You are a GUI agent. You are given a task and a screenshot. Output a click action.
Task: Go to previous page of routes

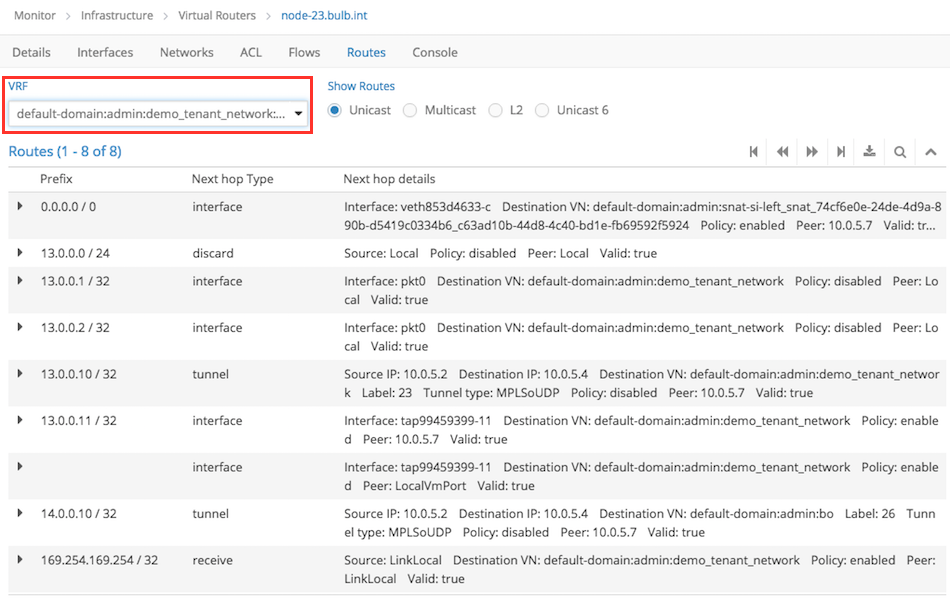[782, 151]
